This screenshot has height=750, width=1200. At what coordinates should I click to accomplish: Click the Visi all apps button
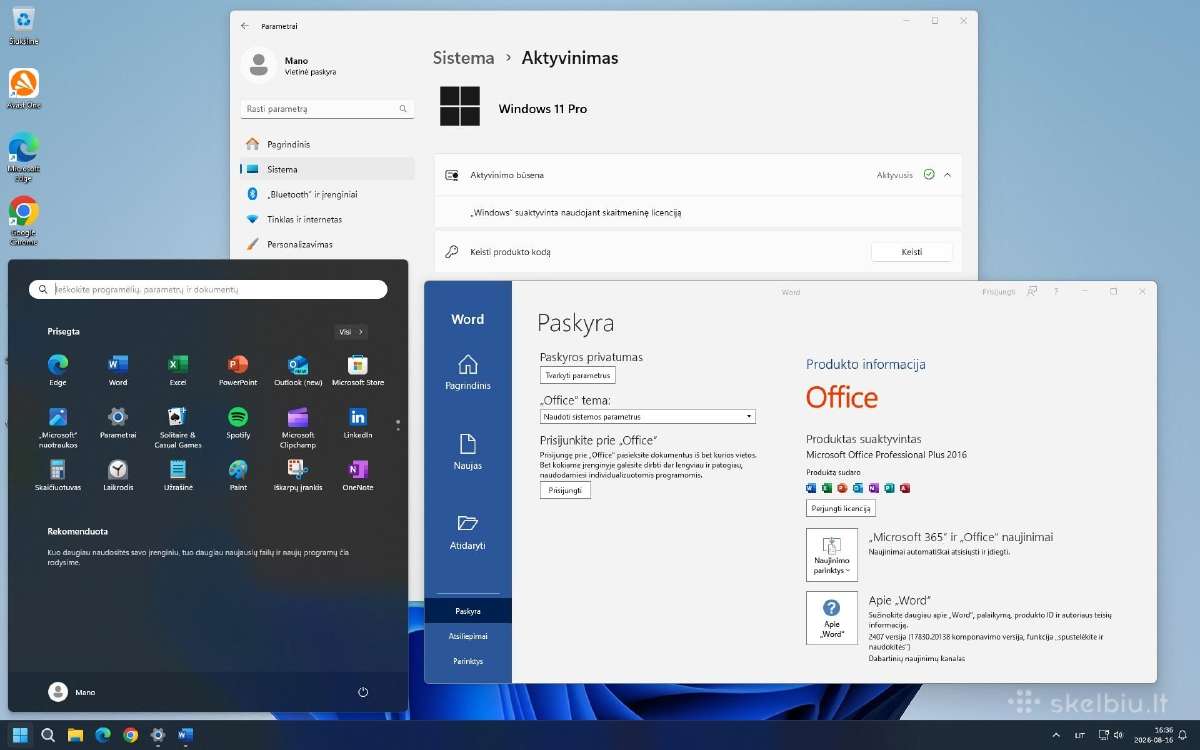(351, 332)
